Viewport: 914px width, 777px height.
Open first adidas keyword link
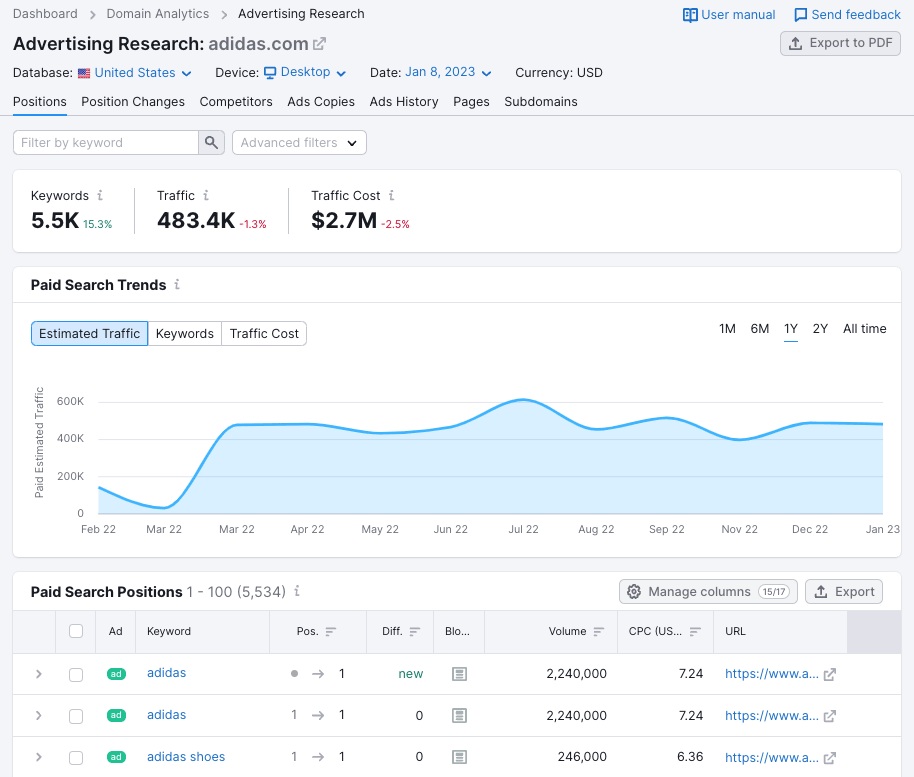166,673
